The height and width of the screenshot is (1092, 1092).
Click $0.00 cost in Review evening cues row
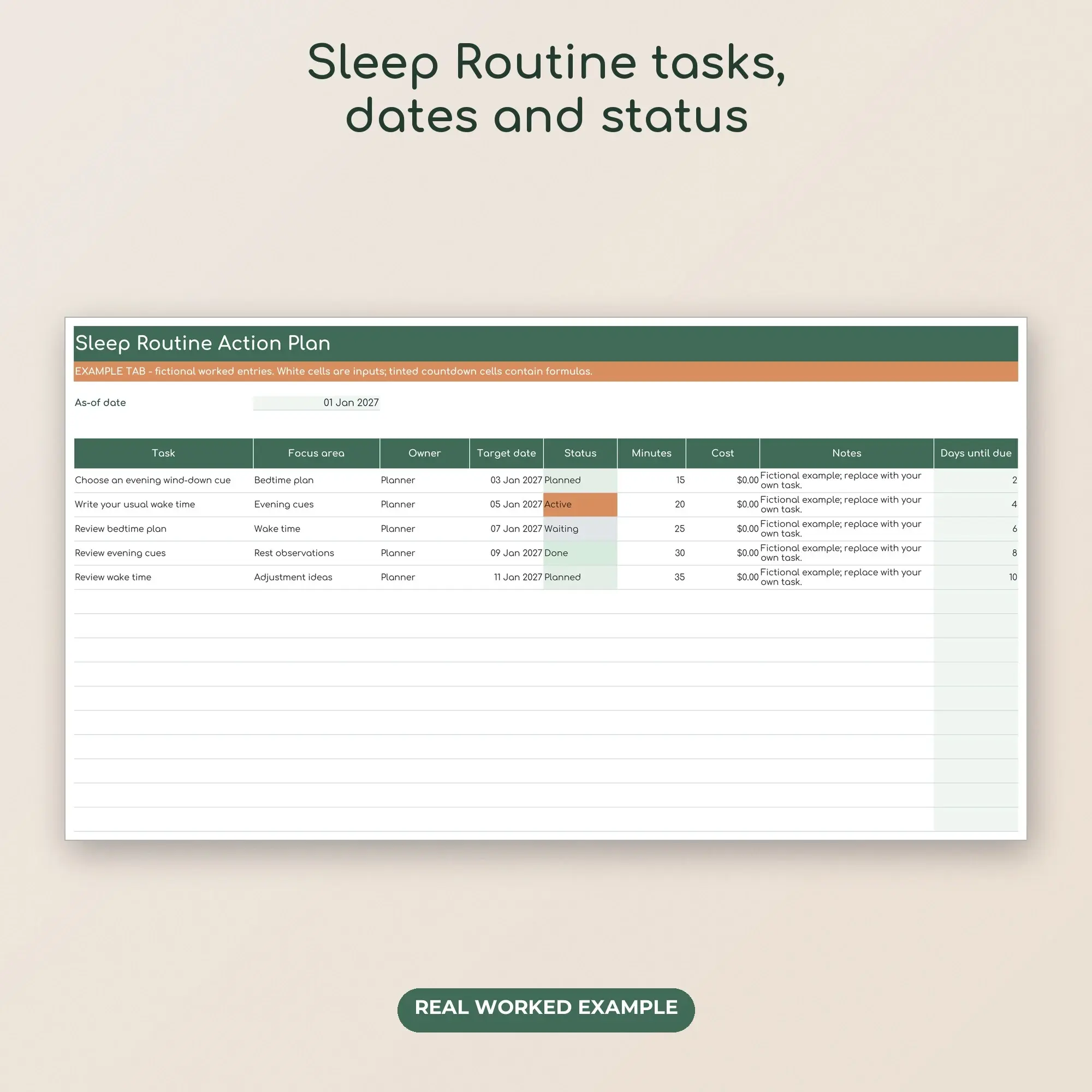point(723,553)
